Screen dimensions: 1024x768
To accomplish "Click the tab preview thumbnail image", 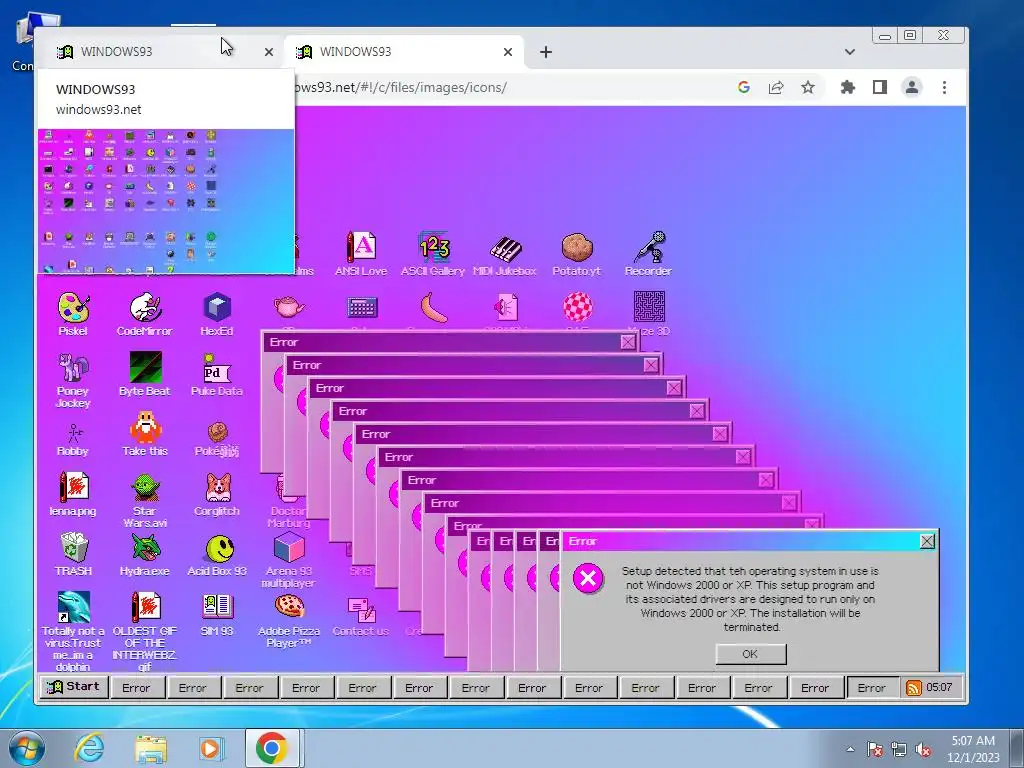I will (166, 201).
